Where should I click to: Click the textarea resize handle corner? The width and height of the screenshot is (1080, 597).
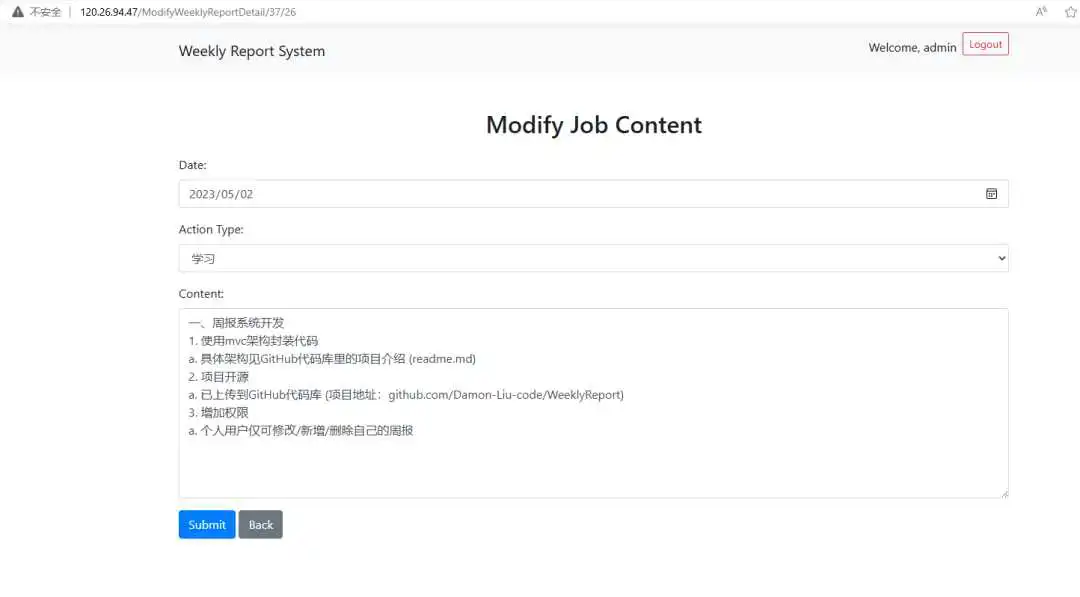pyautogui.click(x=1003, y=492)
